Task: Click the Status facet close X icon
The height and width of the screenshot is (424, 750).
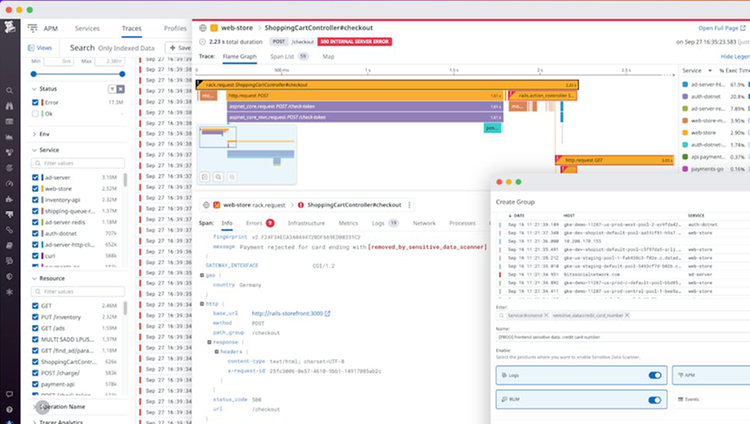Action: tap(121, 89)
